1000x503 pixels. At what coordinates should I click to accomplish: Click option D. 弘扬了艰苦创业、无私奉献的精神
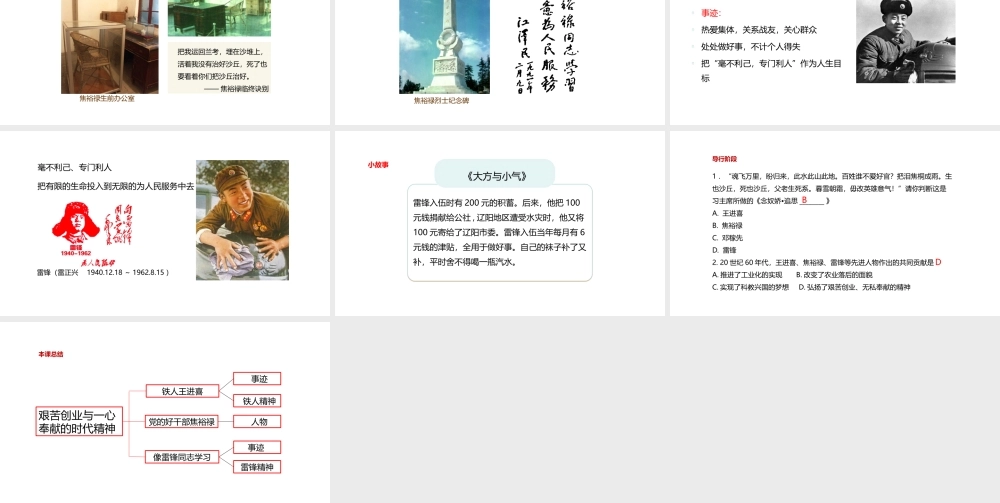855,287
